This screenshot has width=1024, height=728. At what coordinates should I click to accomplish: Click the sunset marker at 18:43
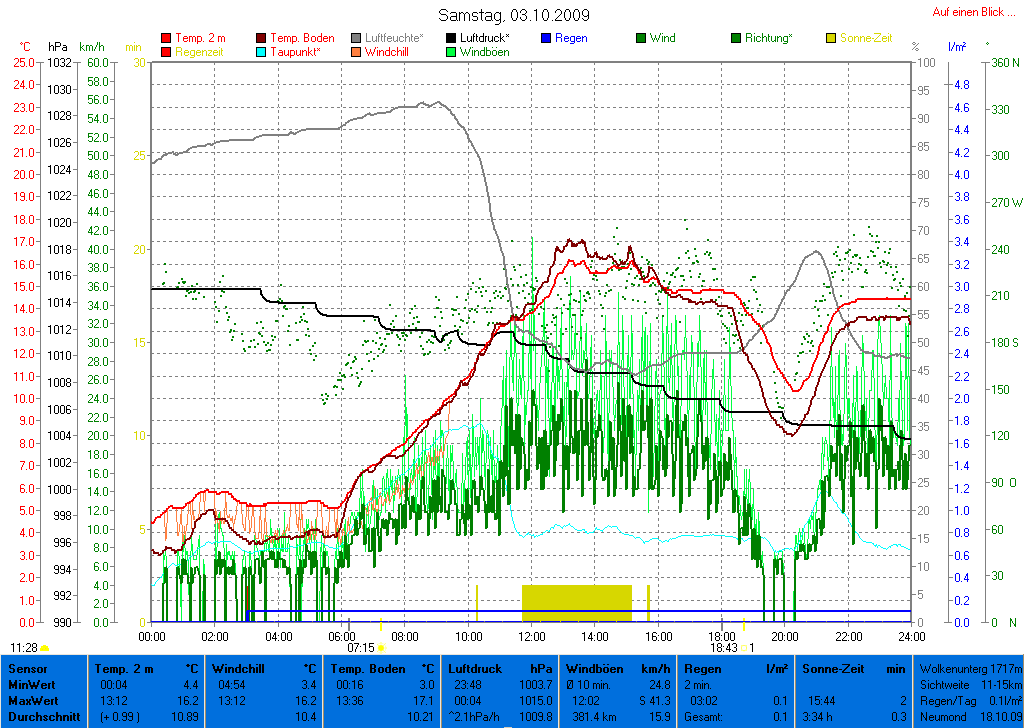point(744,648)
